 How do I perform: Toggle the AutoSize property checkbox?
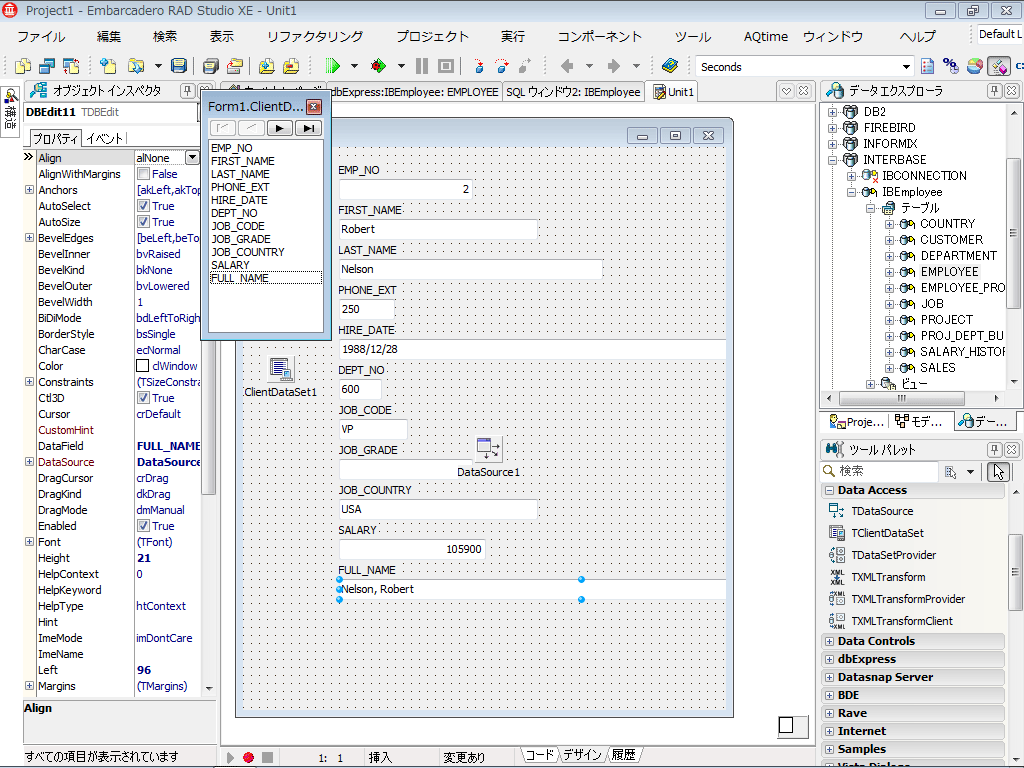point(144,222)
